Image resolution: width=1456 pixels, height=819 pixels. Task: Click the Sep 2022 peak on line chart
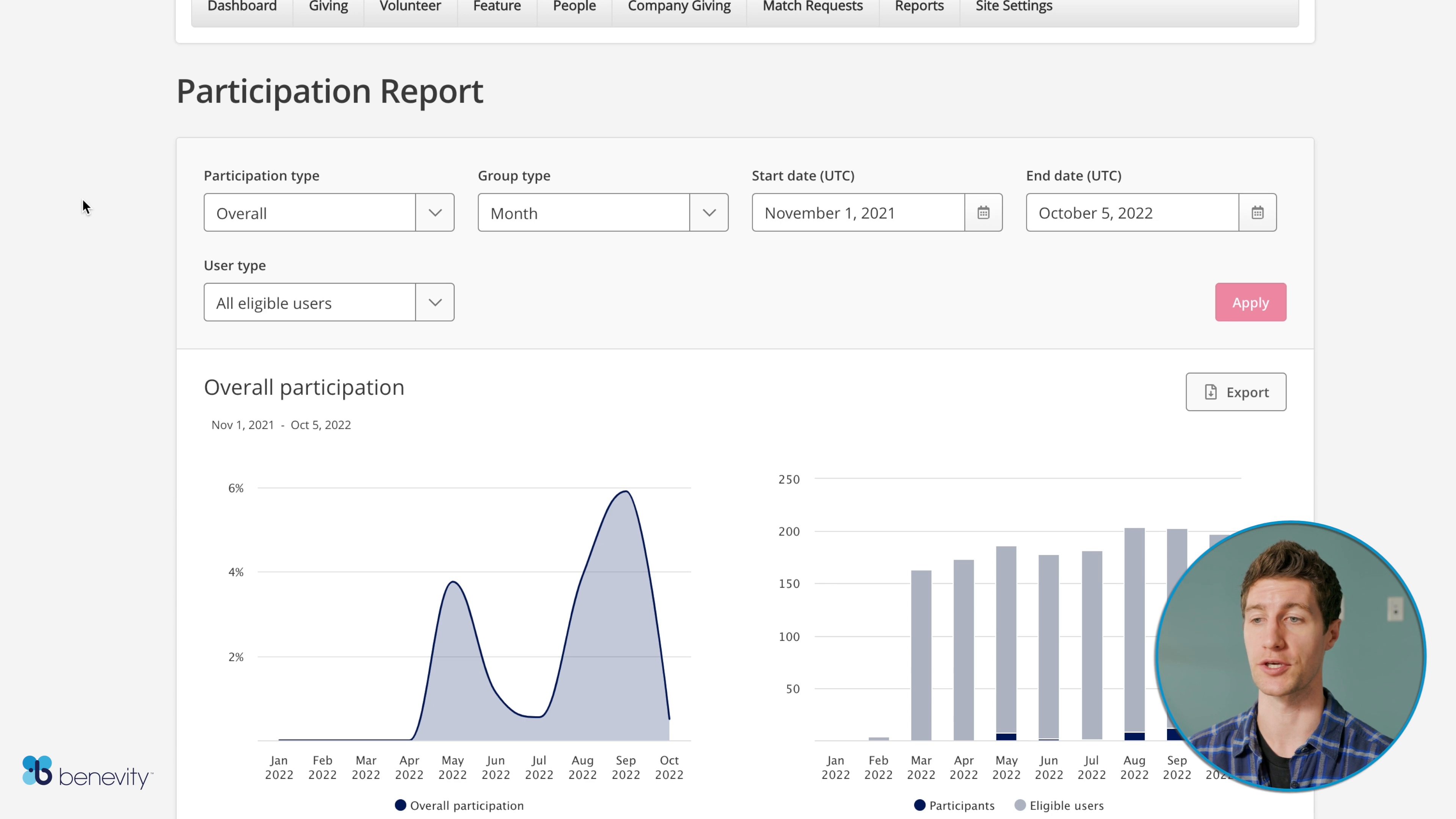(x=625, y=492)
